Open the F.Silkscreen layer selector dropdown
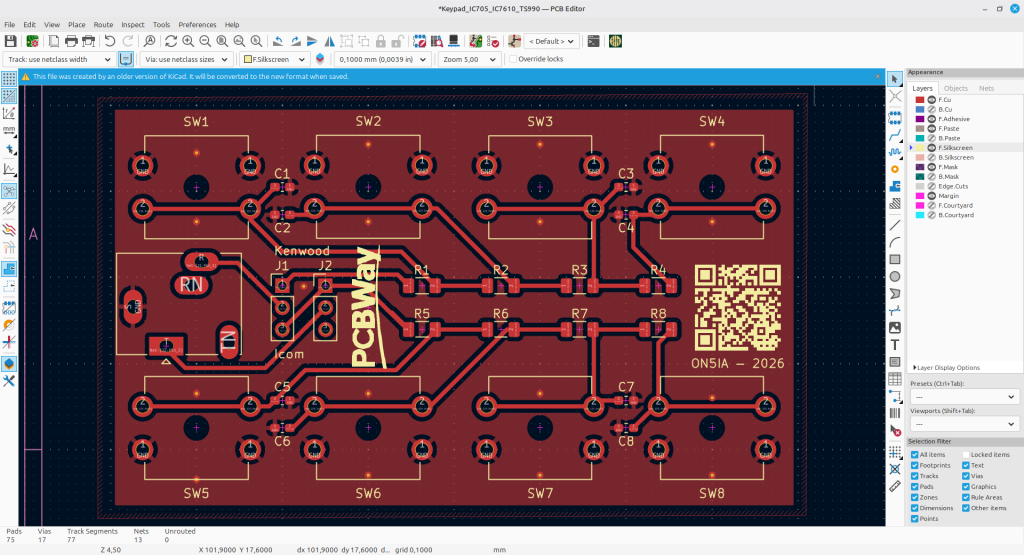1024x555 pixels. coord(274,59)
